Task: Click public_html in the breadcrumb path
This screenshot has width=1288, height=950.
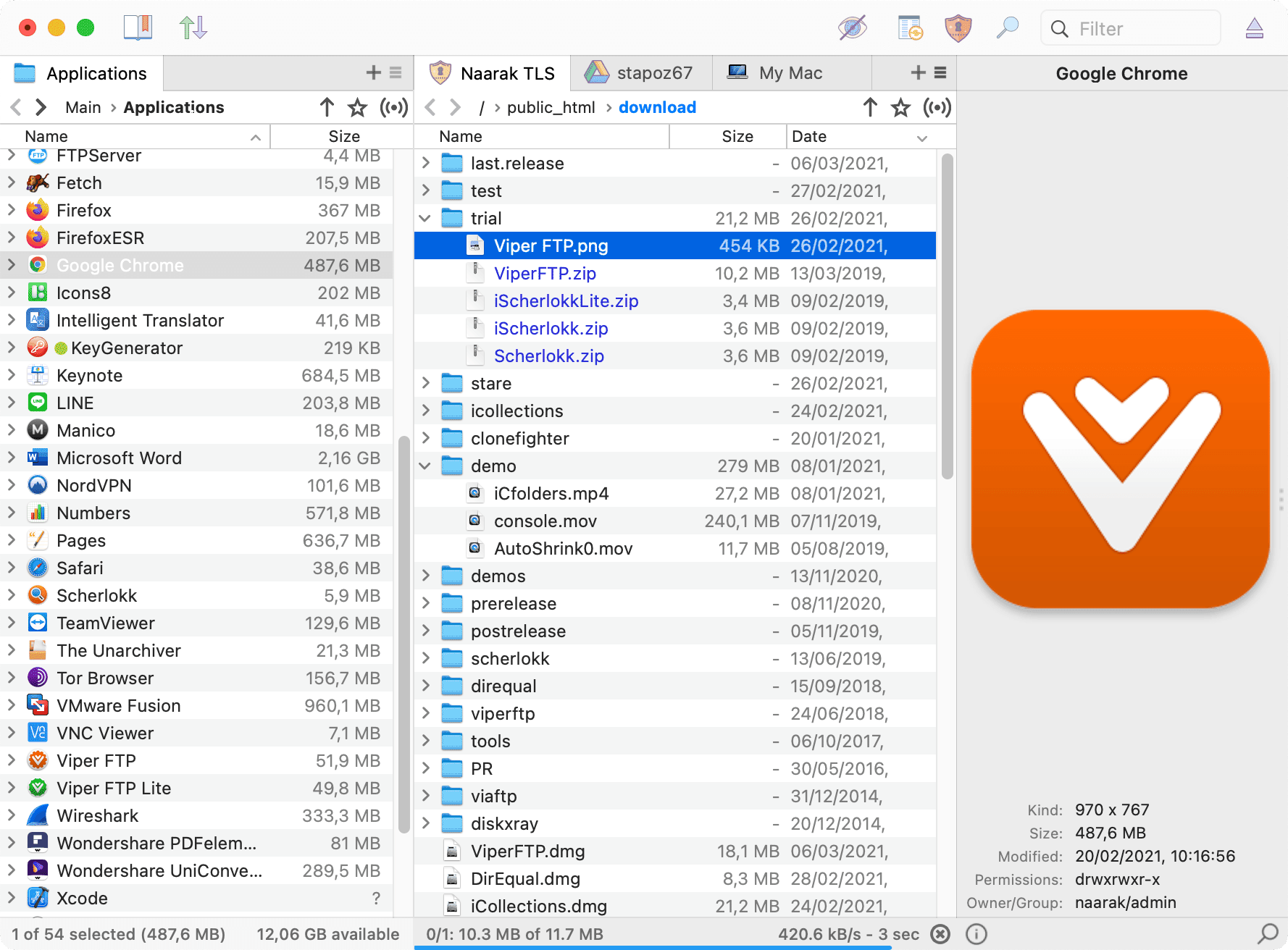Action: point(551,107)
